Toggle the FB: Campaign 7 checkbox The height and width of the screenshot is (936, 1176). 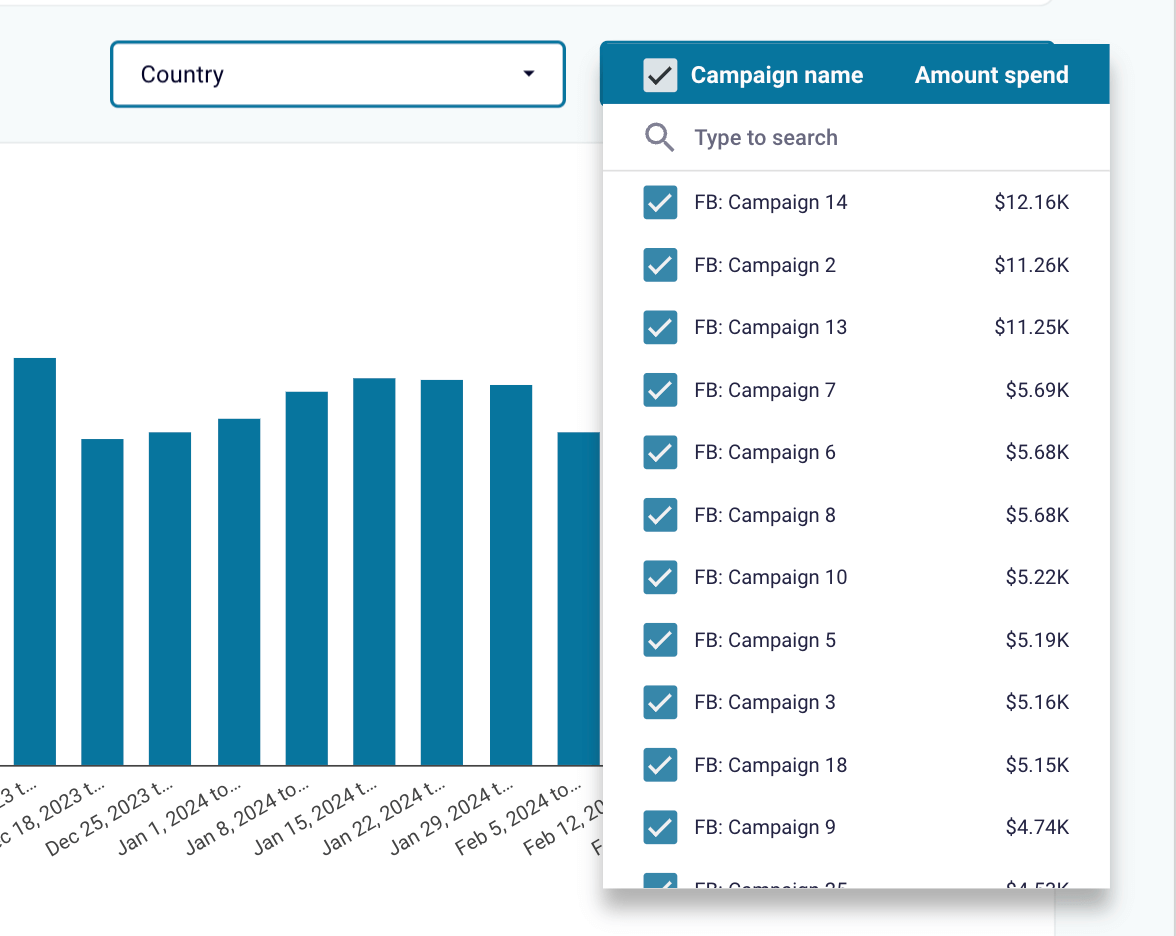[x=660, y=390]
